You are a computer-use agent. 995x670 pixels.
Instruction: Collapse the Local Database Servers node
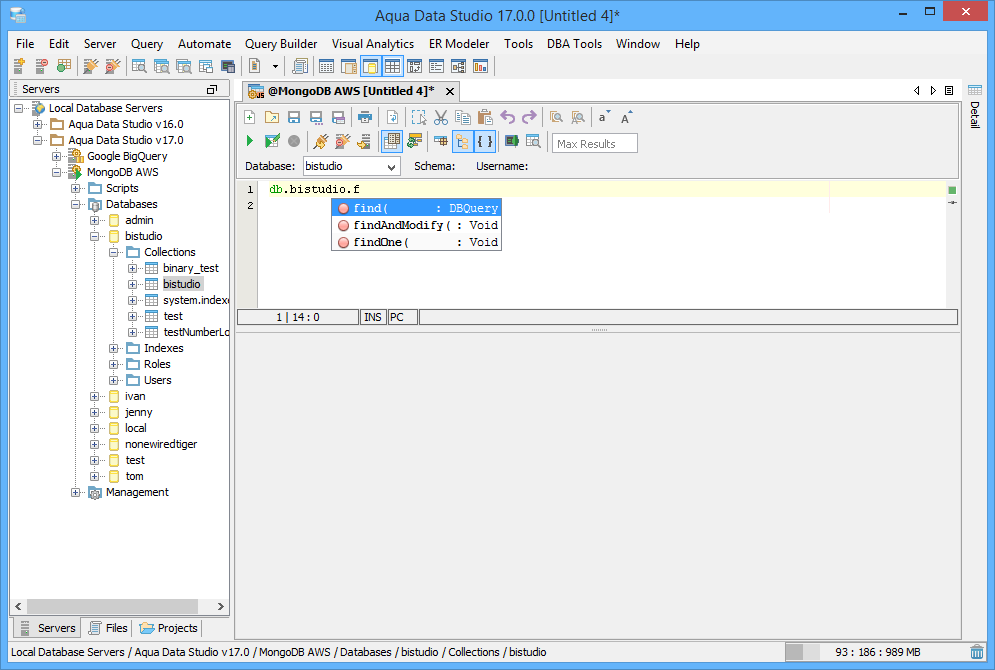(x=18, y=108)
